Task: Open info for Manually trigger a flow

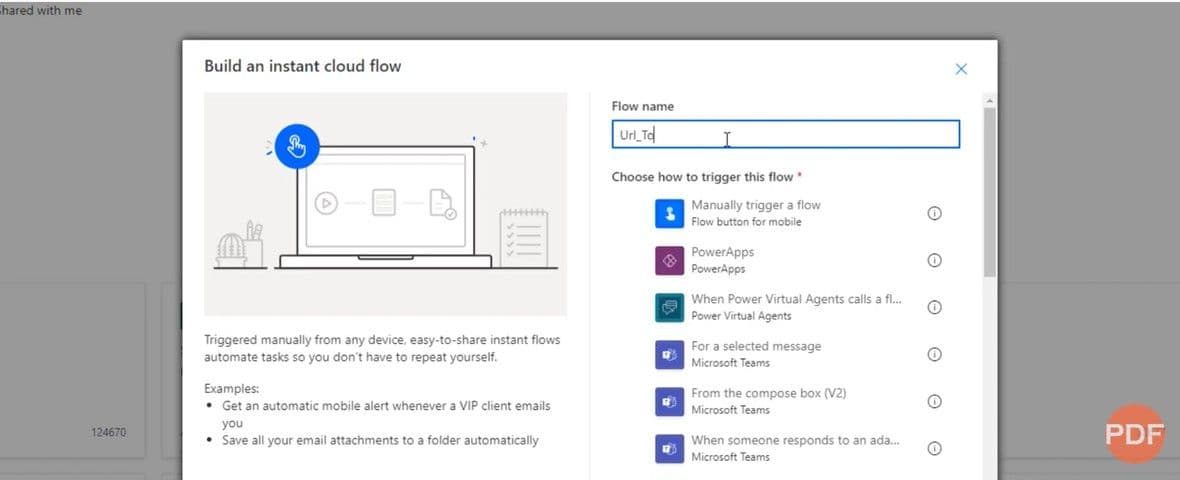Action: (x=935, y=213)
